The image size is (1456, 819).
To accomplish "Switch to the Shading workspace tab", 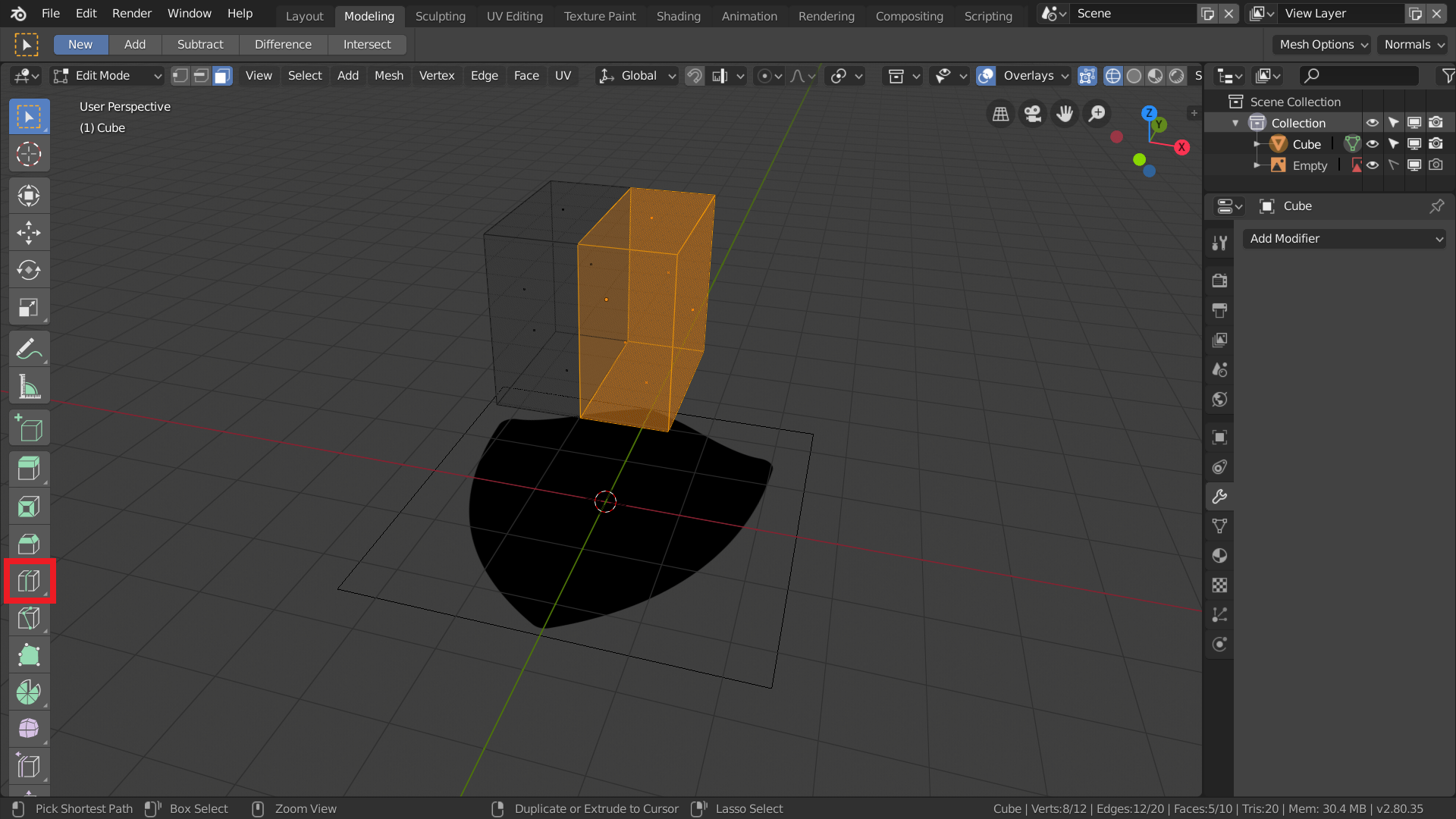I will pyautogui.click(x=679, y=16).
